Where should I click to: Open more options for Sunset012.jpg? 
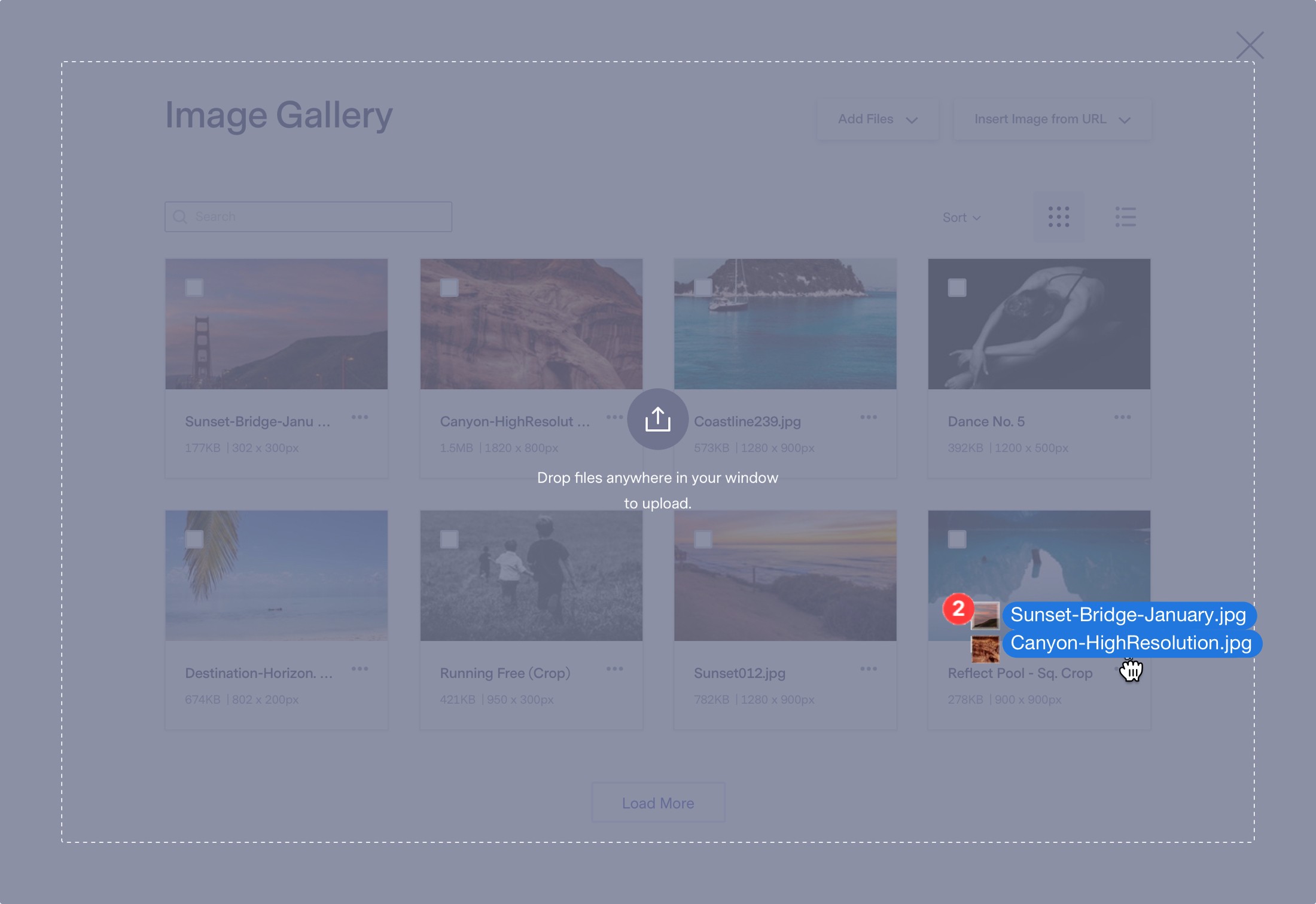(869, 669)
